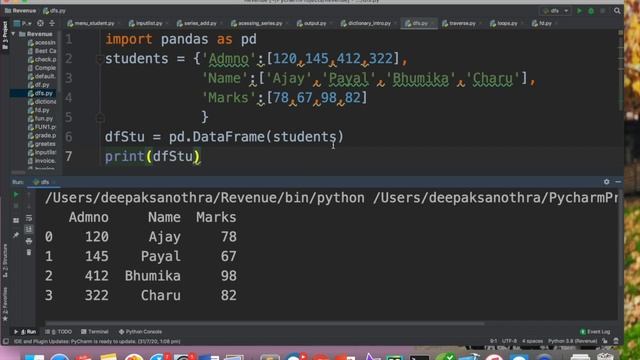Open Search Everywhere magnifier icon

(617, 11)
